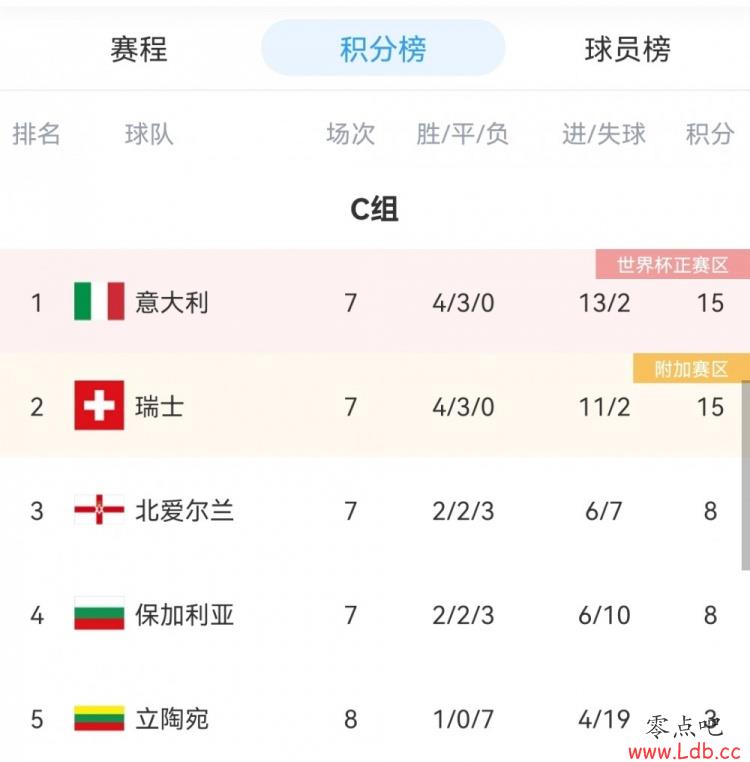750x762 pixels.
Task: Click the 世界杯正赛区 red label
Action: click(x=673, y=264)
